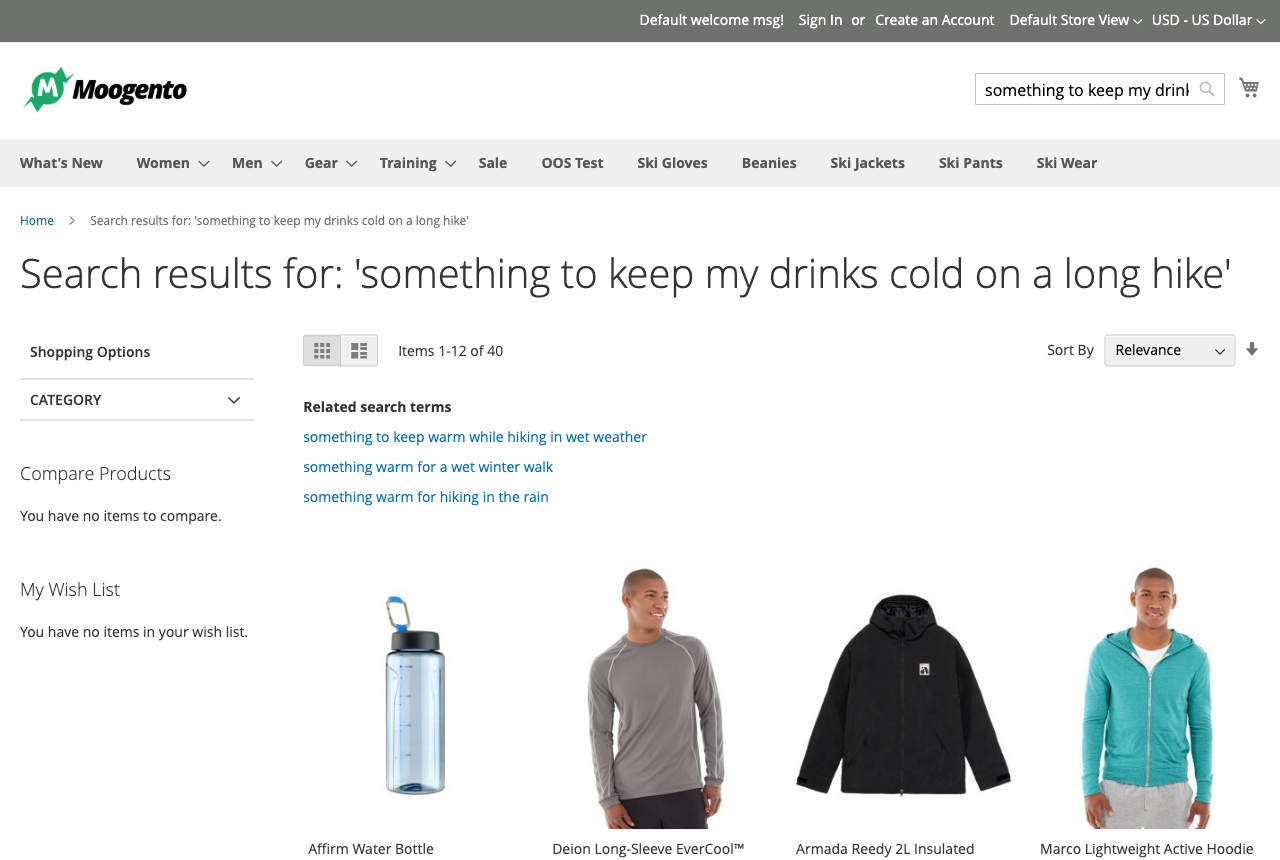Click the Marco Lightweight Active Hoodie name
Screen dimensions: 1280x860
pos(1146,849)
